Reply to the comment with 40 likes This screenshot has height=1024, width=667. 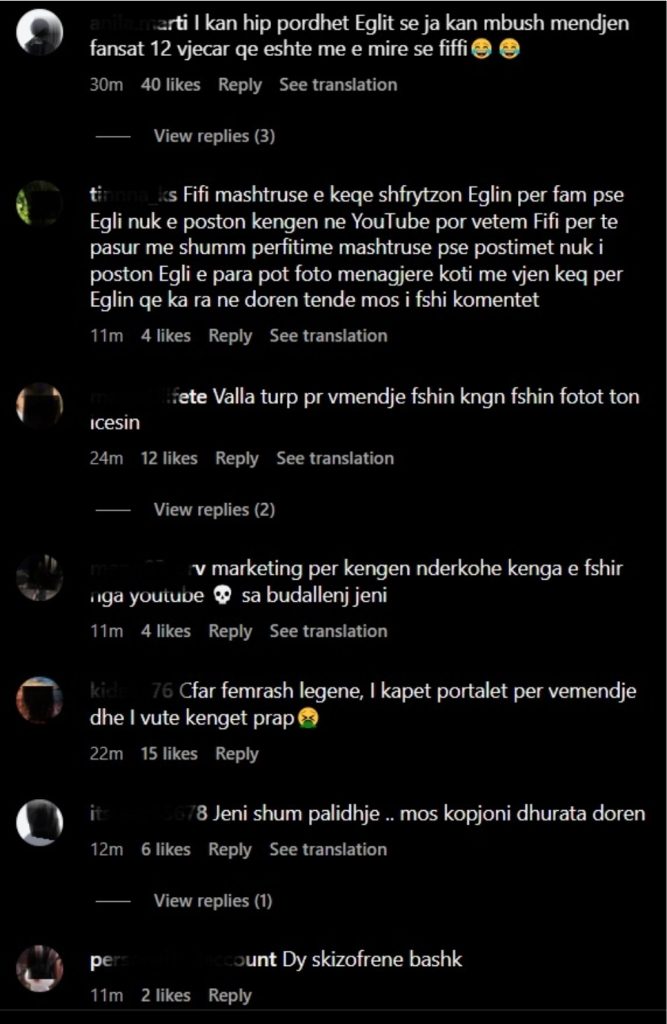coord(240,85)
